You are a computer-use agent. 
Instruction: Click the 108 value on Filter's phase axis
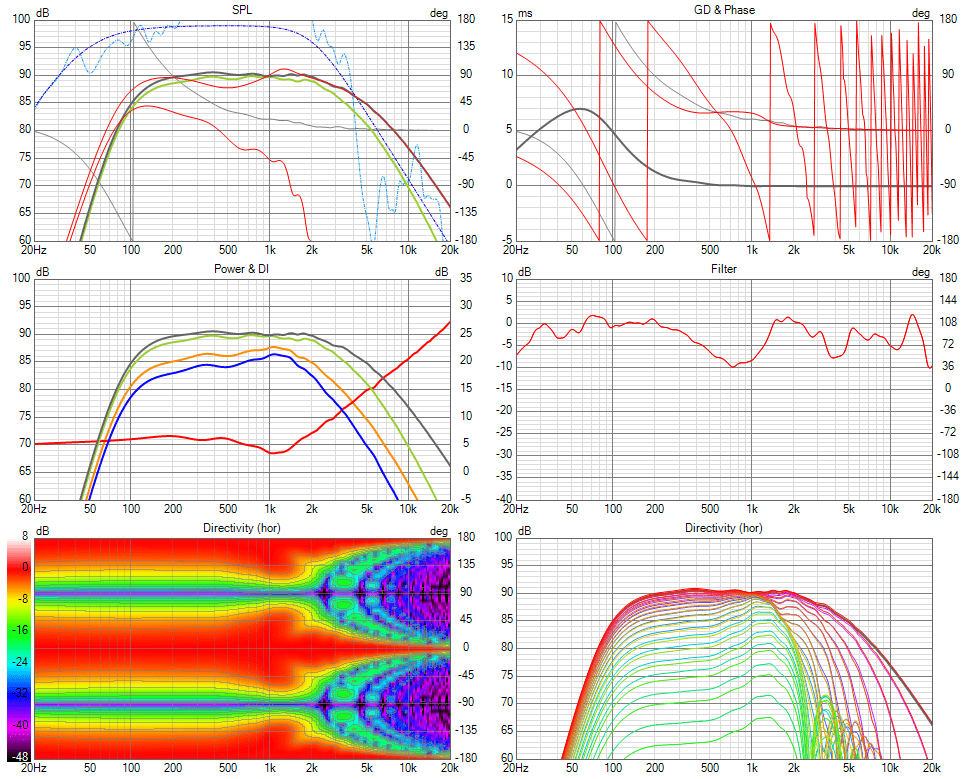(949, 322)
